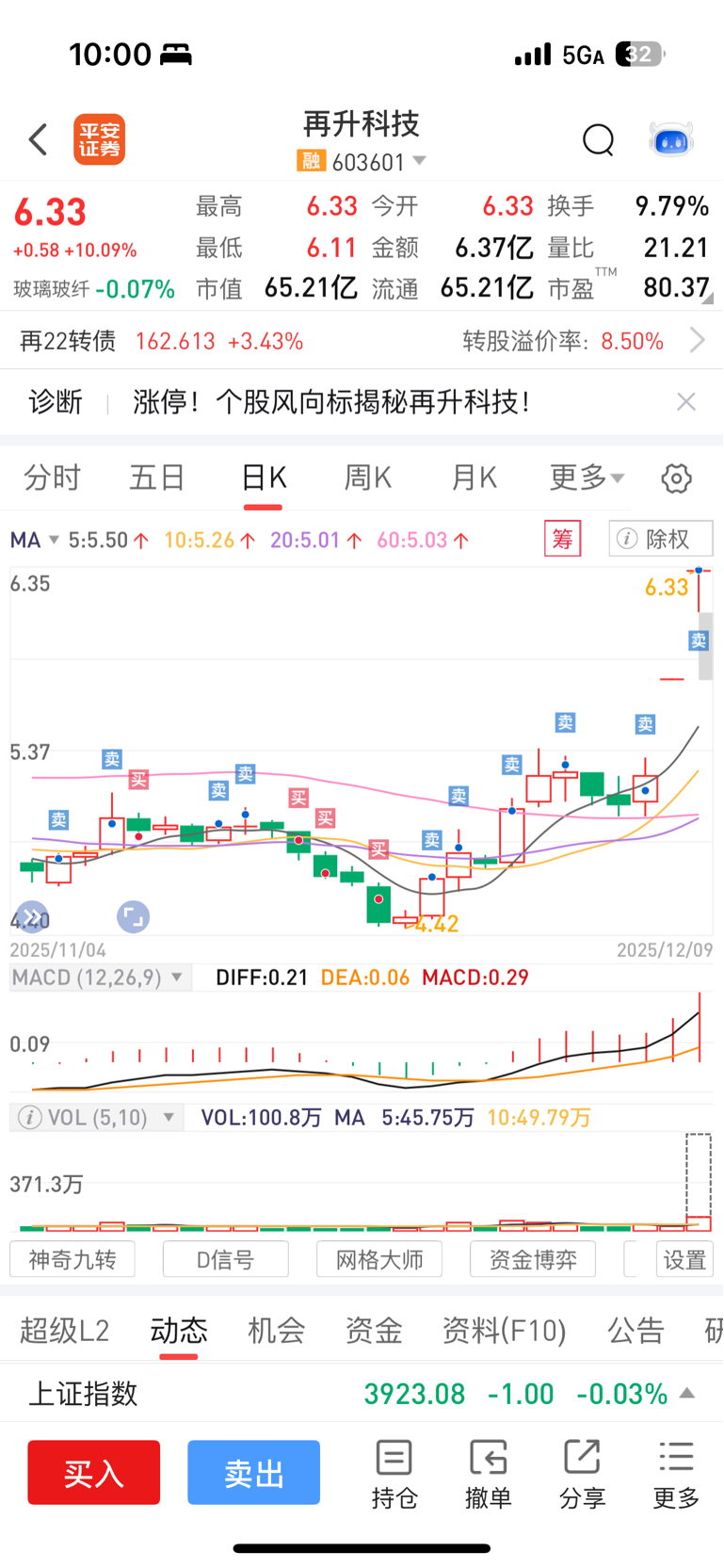Switch to 月K chart tab
Image resolution: width=724 pixels, height=1568 pixels.
point(474,477)
